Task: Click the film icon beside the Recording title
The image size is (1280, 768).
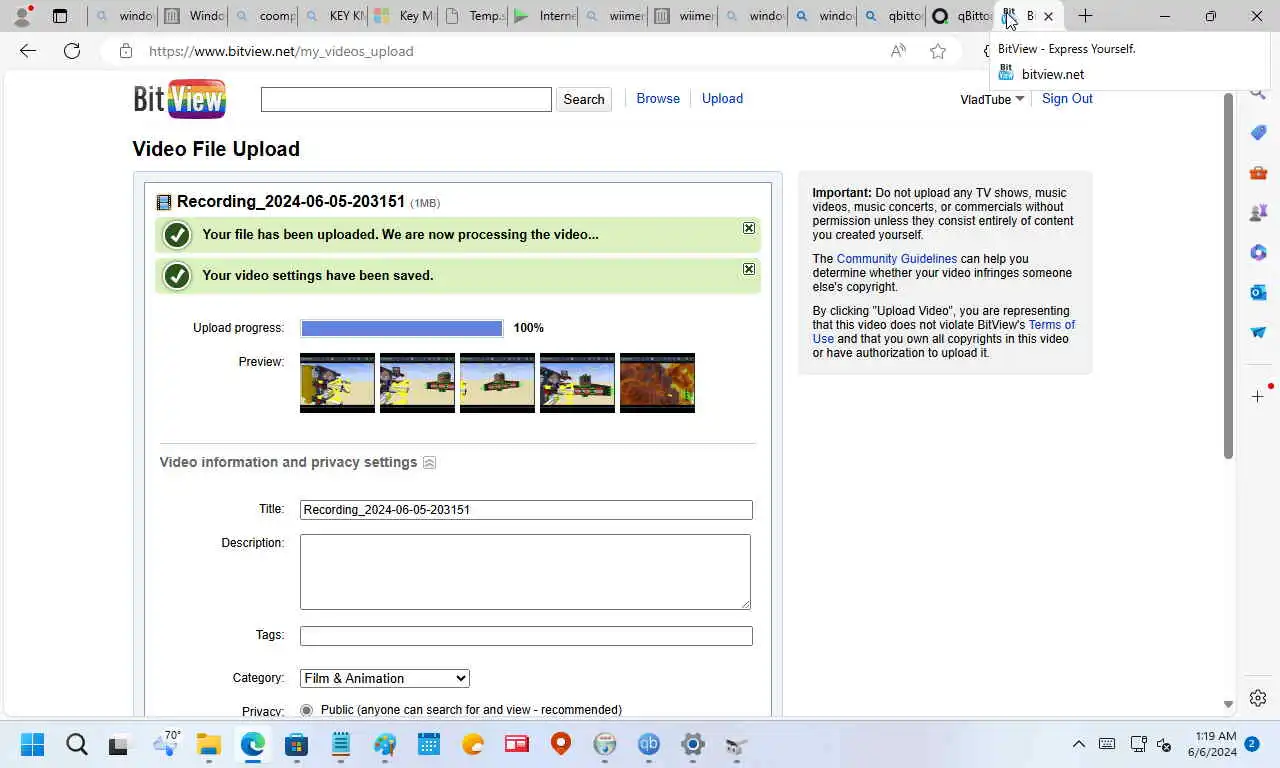Action: (x=164, y=202)
